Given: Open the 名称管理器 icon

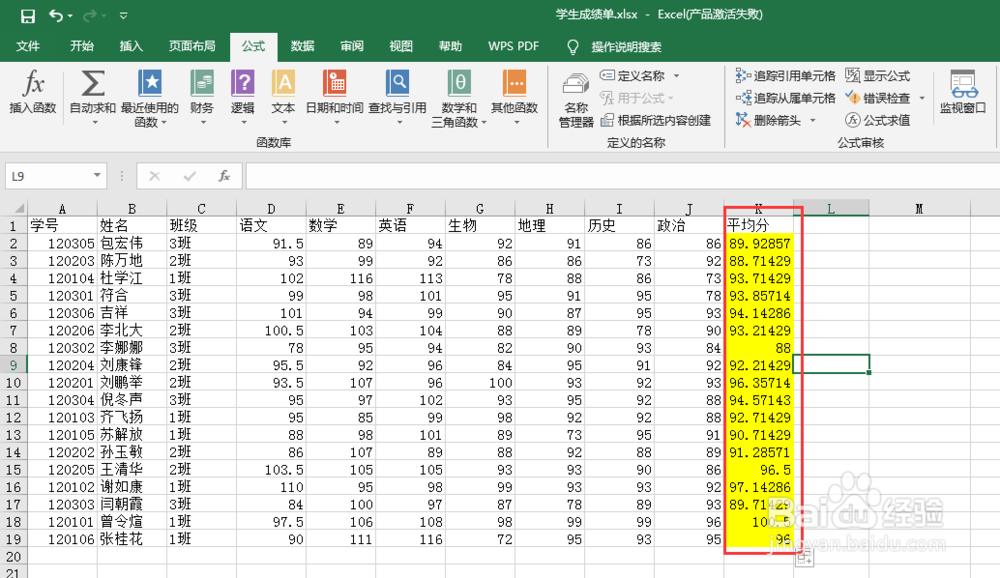Looking at the screenshot, I should click(576, 86).
